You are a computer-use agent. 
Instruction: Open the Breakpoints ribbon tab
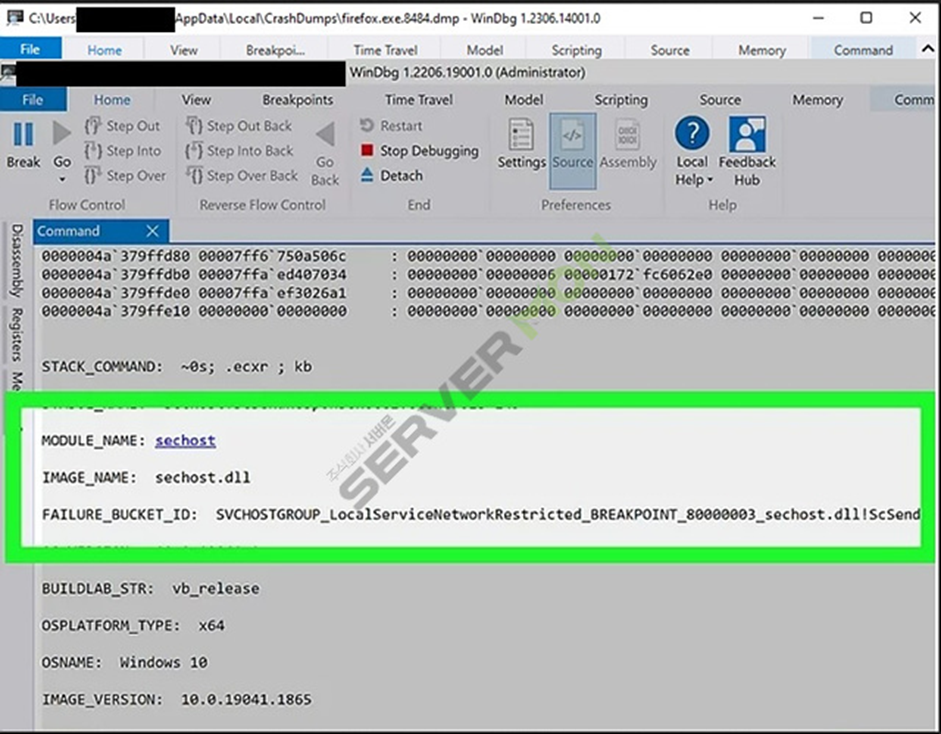coord(297,100)
